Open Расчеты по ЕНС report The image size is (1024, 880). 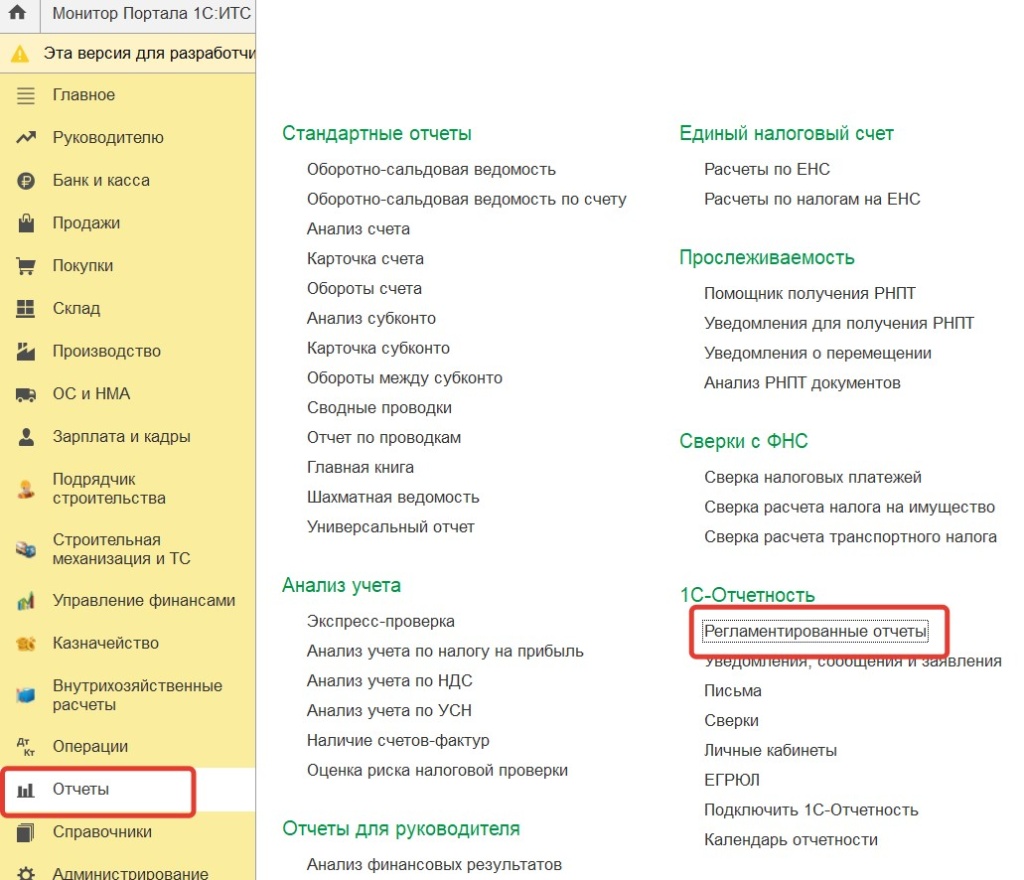point(766,169)
